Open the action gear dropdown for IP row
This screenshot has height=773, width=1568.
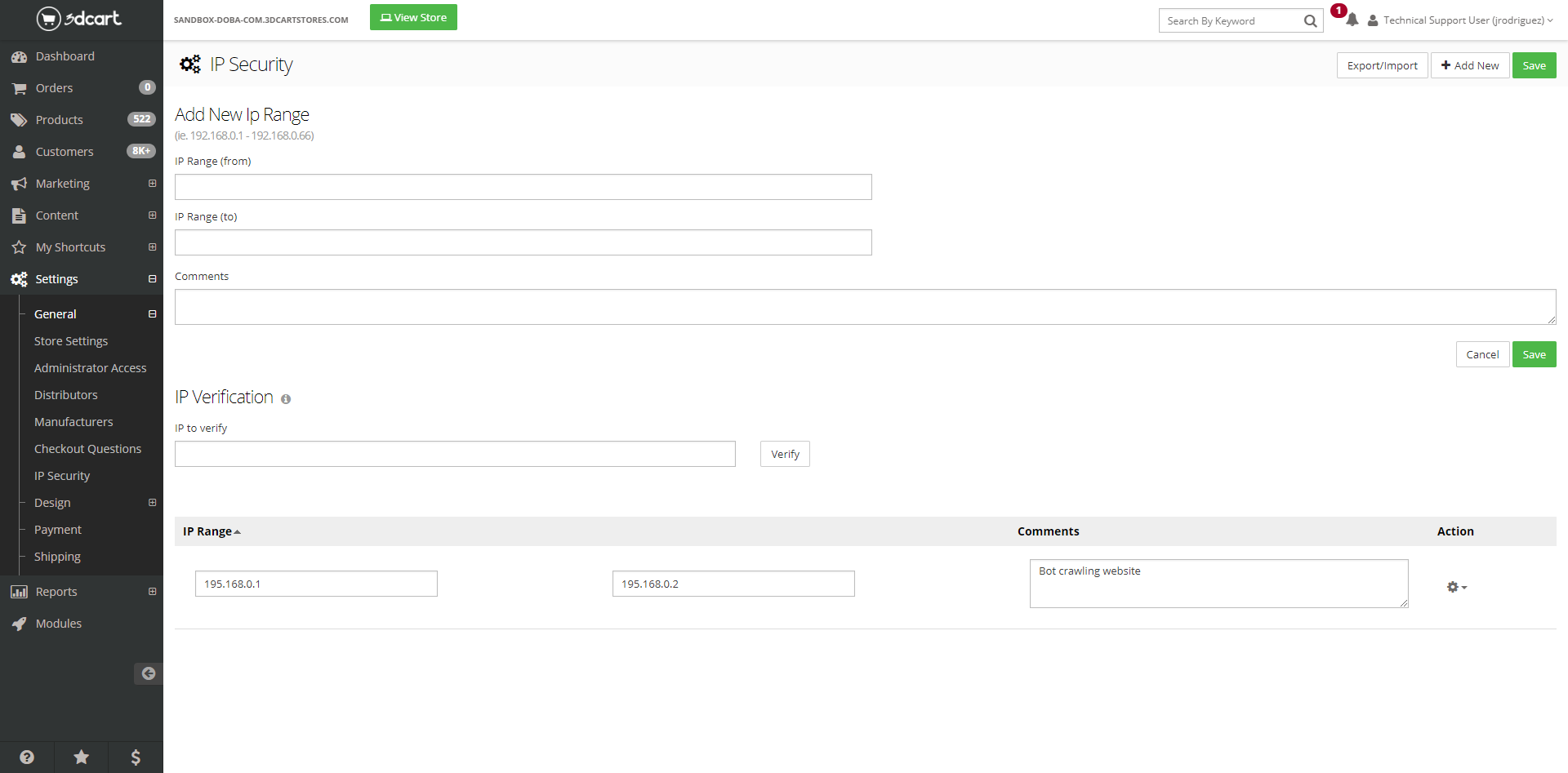tap(1456, 587)
